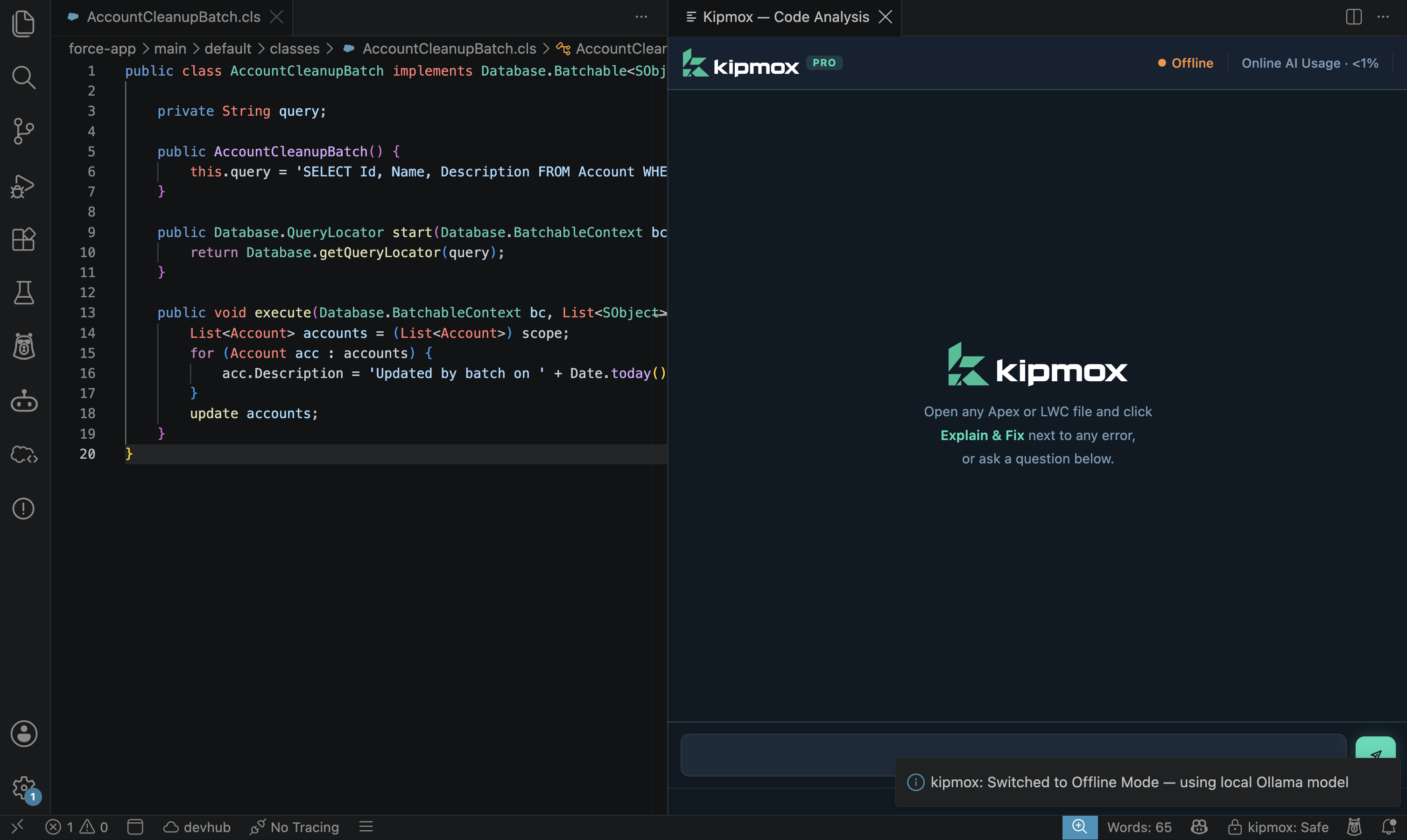Open the Search view
Screen dimensions: 1407x840
[x=23, y=77]
